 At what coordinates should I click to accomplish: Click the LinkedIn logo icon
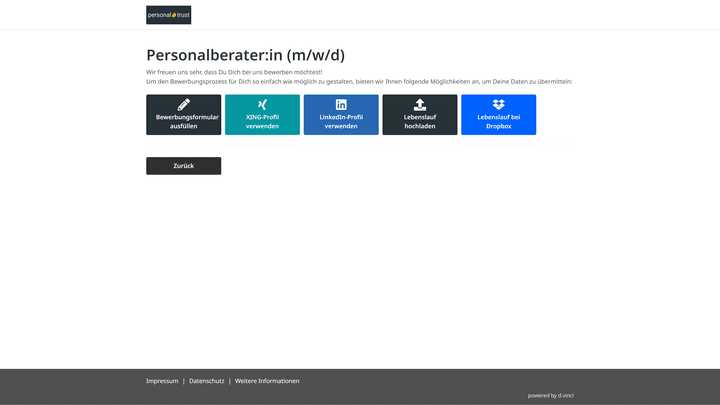[x=341, y=104]
